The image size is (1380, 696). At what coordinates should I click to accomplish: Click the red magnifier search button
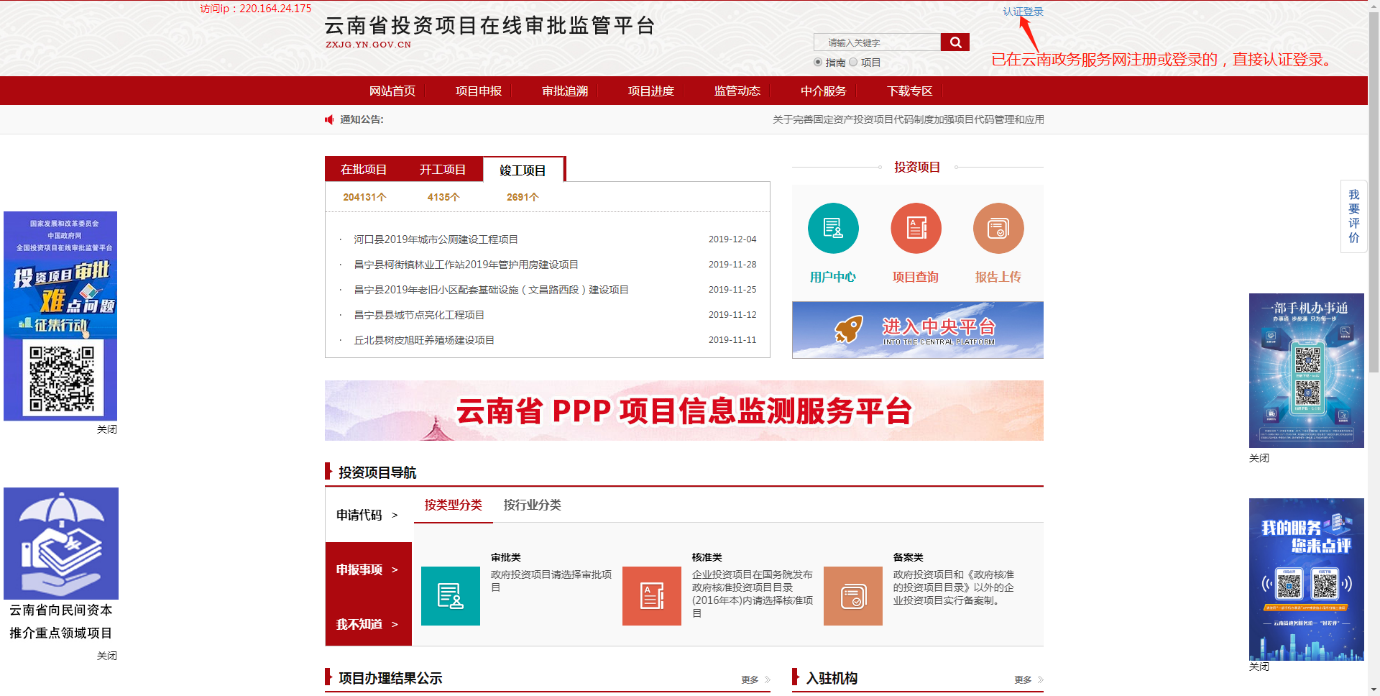pos(955,42)
